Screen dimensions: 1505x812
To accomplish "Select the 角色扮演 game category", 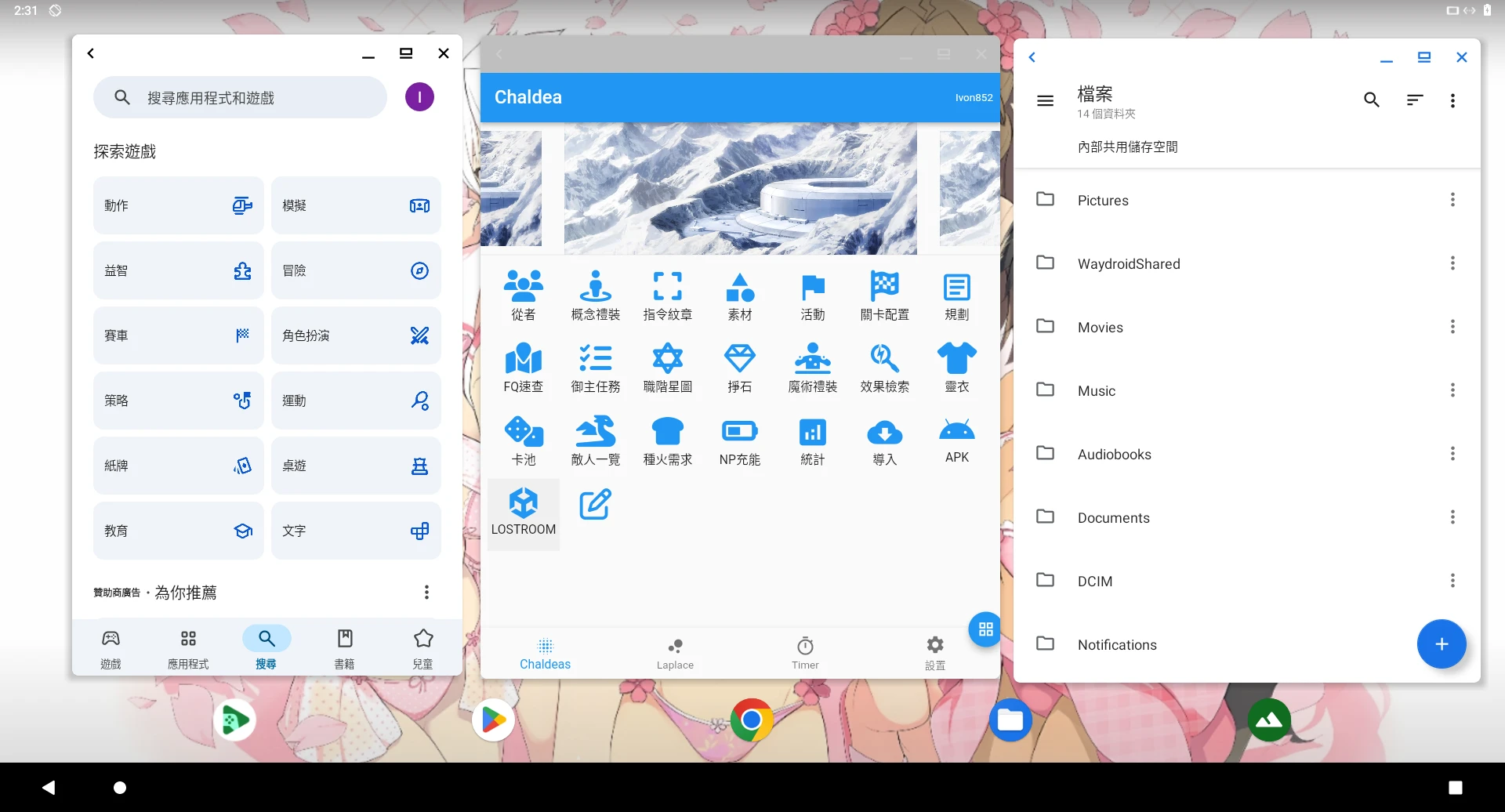I will tap(356, 335).
